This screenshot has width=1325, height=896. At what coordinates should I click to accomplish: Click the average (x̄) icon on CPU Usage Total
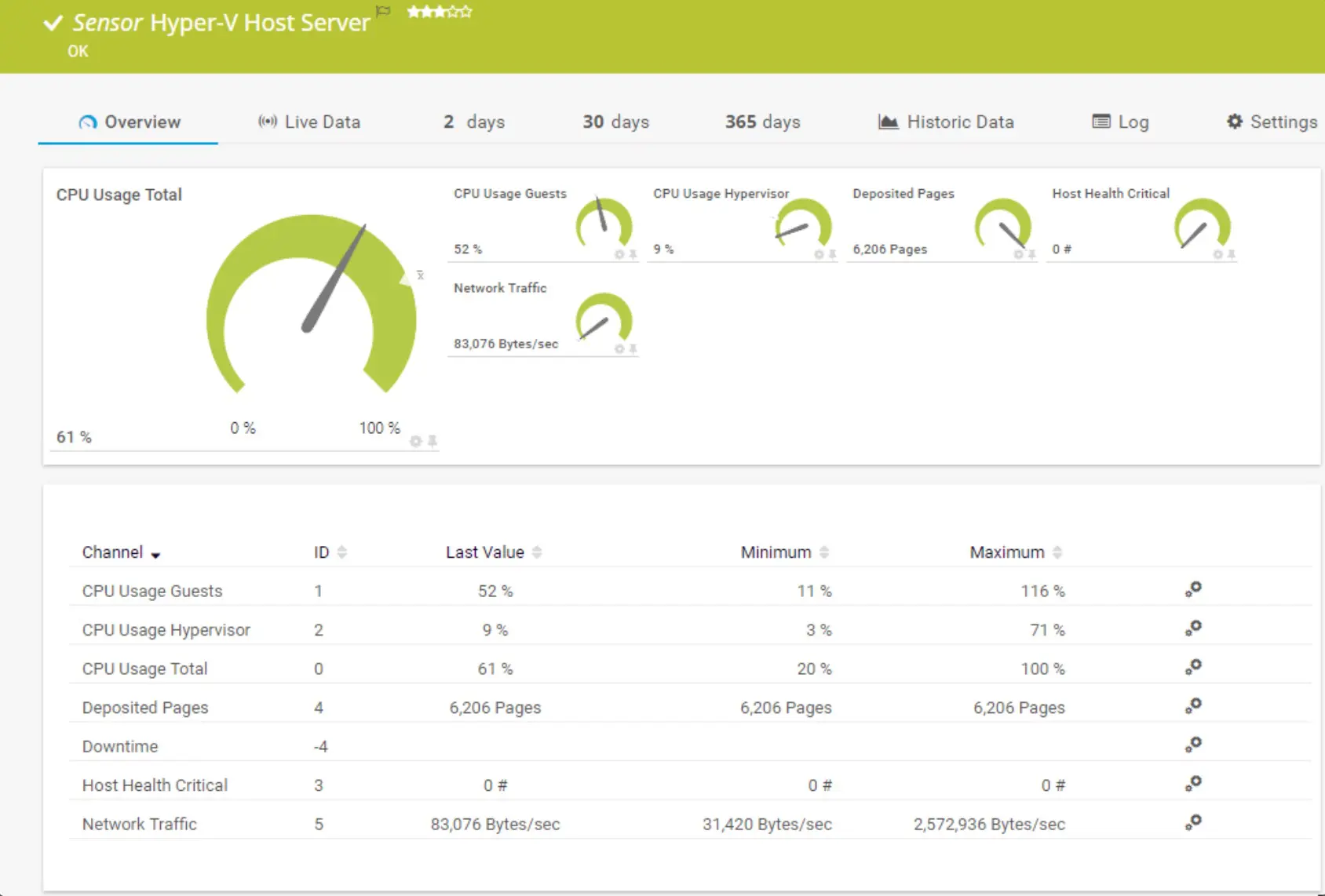[x=421, y=275]
